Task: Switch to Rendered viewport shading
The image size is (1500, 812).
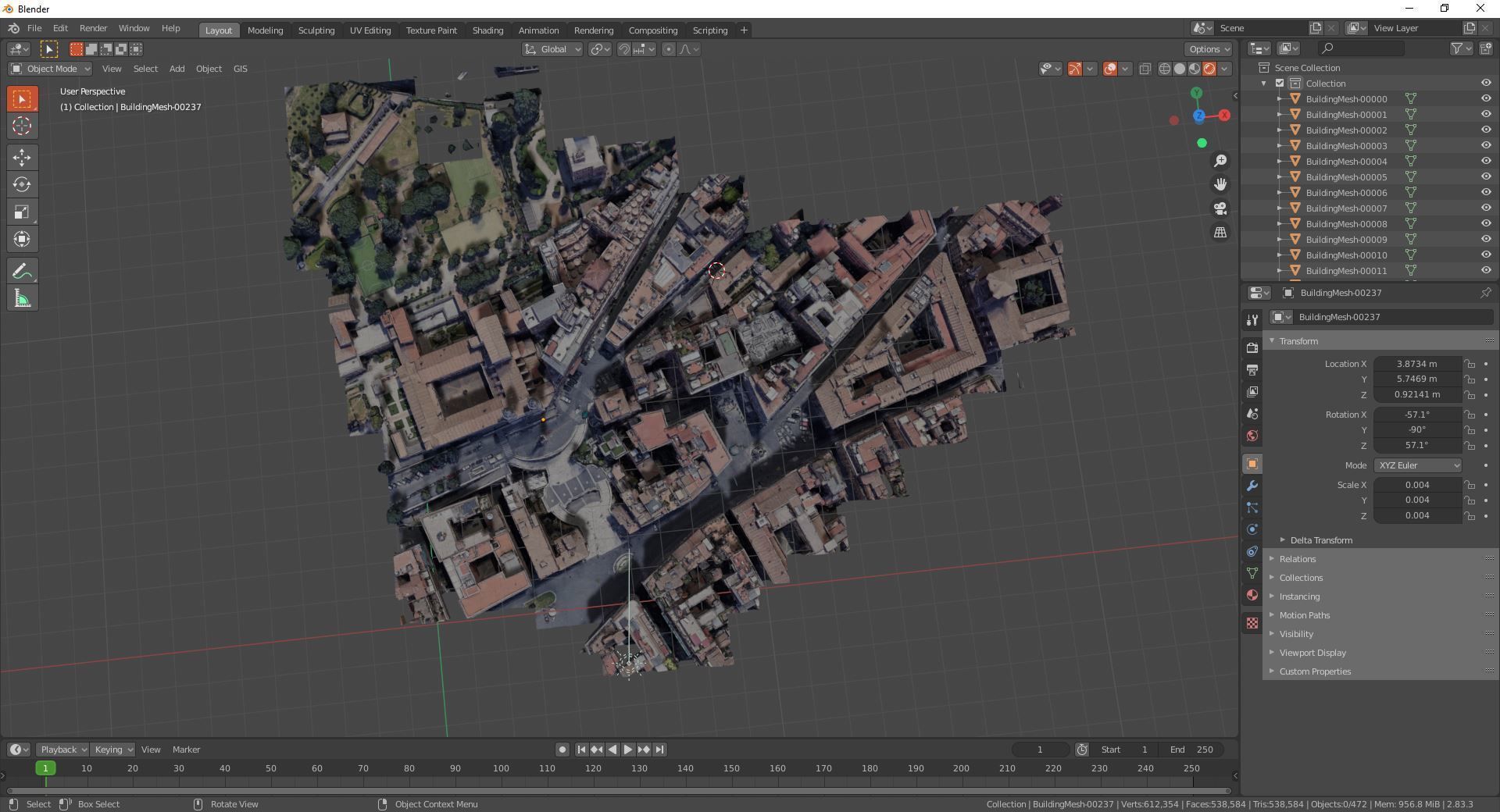Action: (1209, 69)
